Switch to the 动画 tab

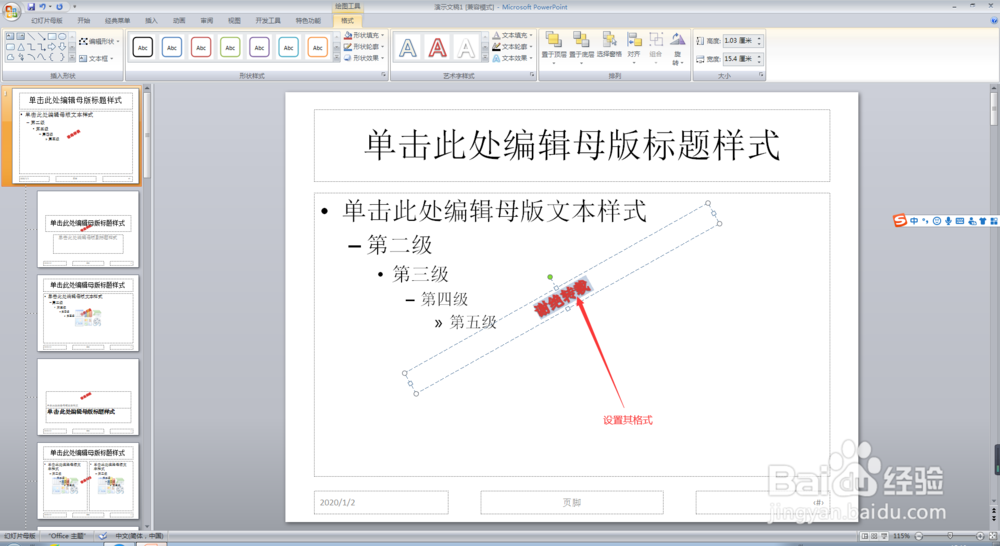179,20
